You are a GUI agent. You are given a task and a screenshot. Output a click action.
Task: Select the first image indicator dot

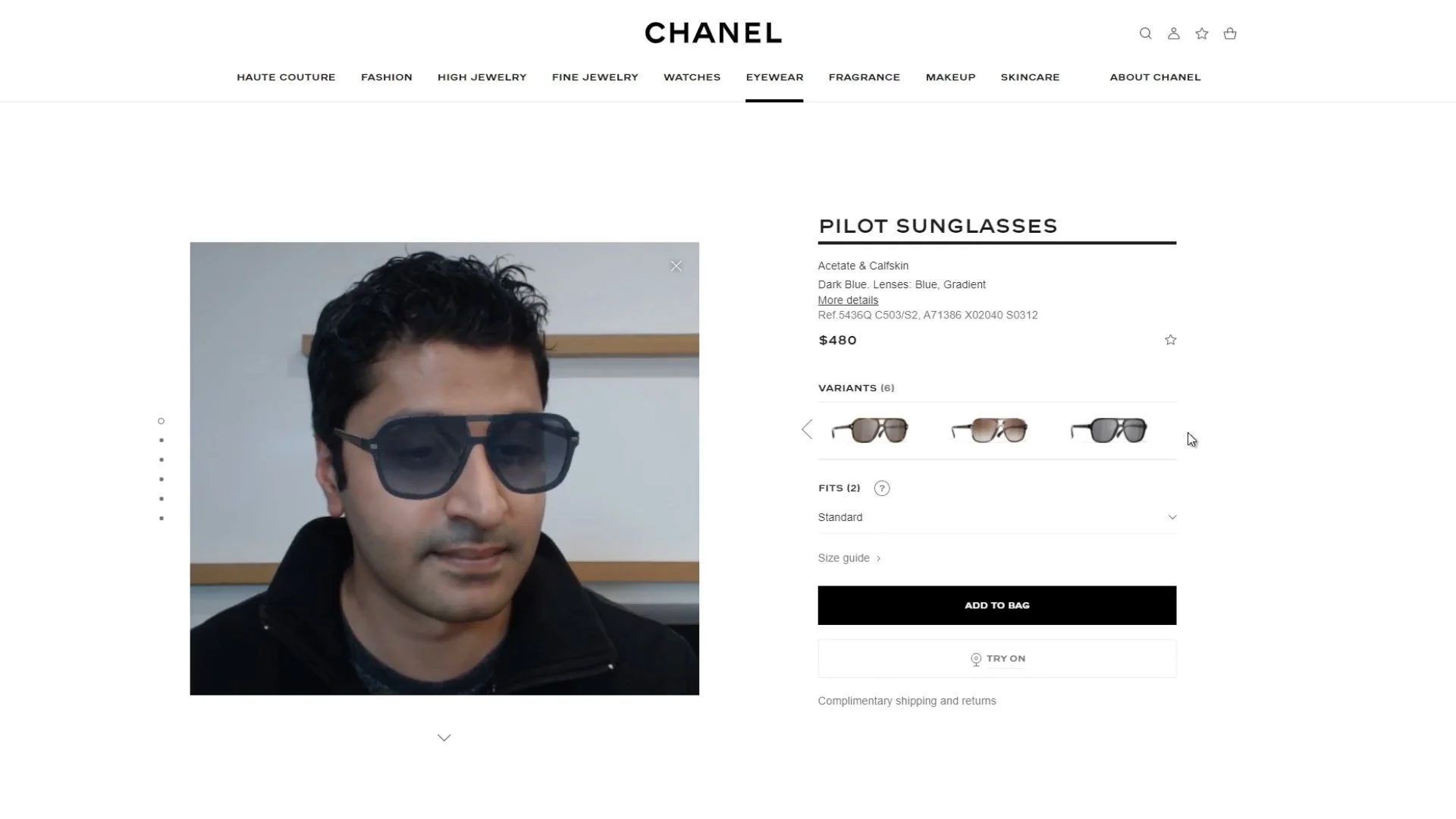pos(161,421)
